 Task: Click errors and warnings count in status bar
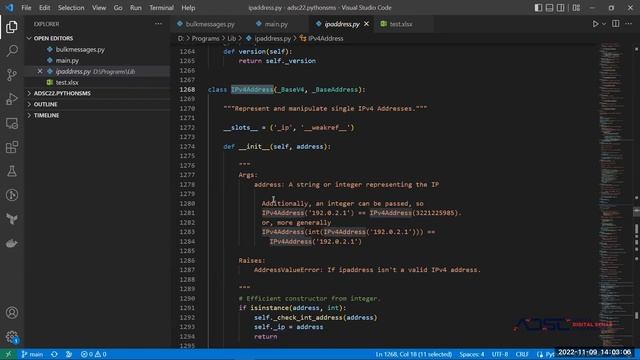pos(93,354)
